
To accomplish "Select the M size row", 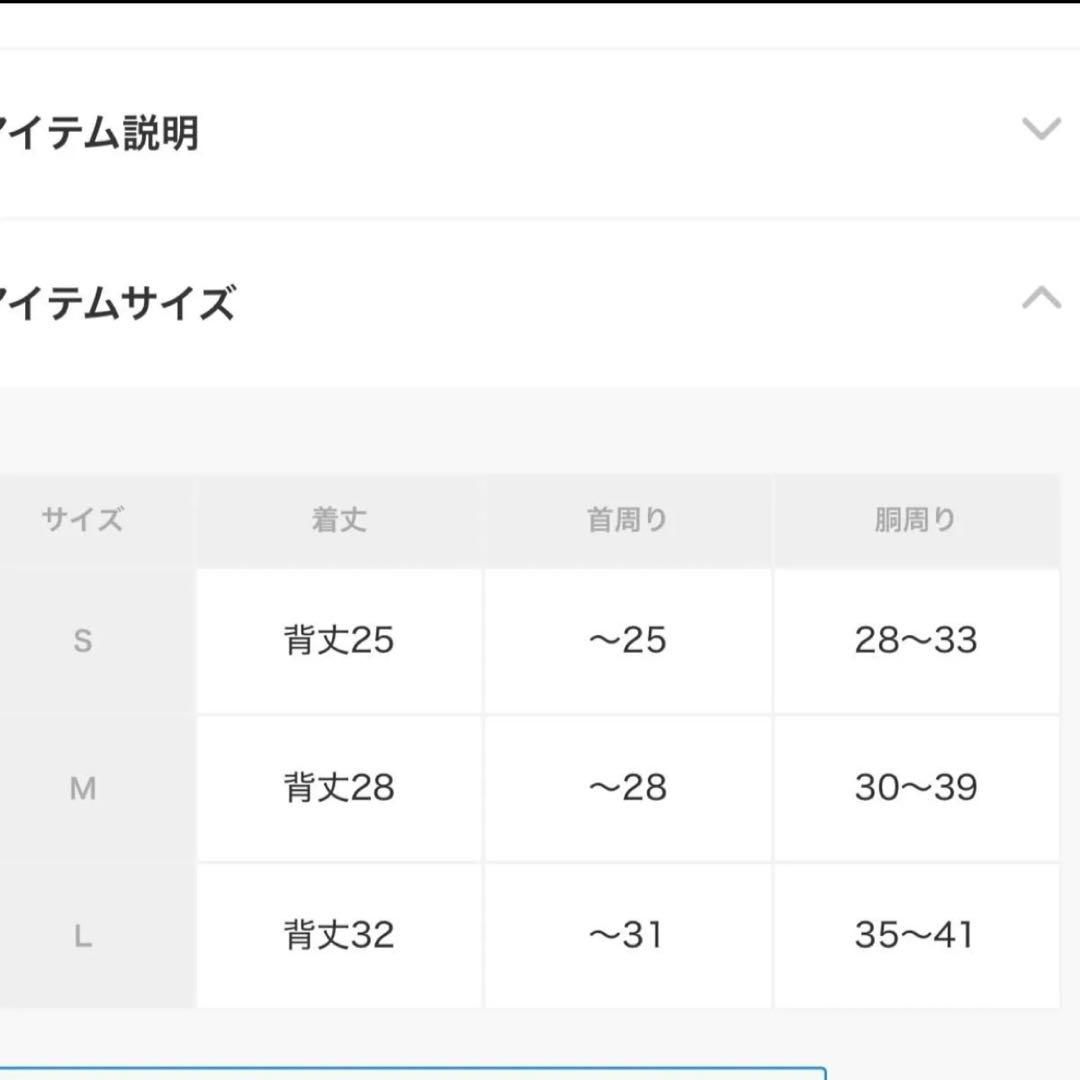I will coord(84,789).
